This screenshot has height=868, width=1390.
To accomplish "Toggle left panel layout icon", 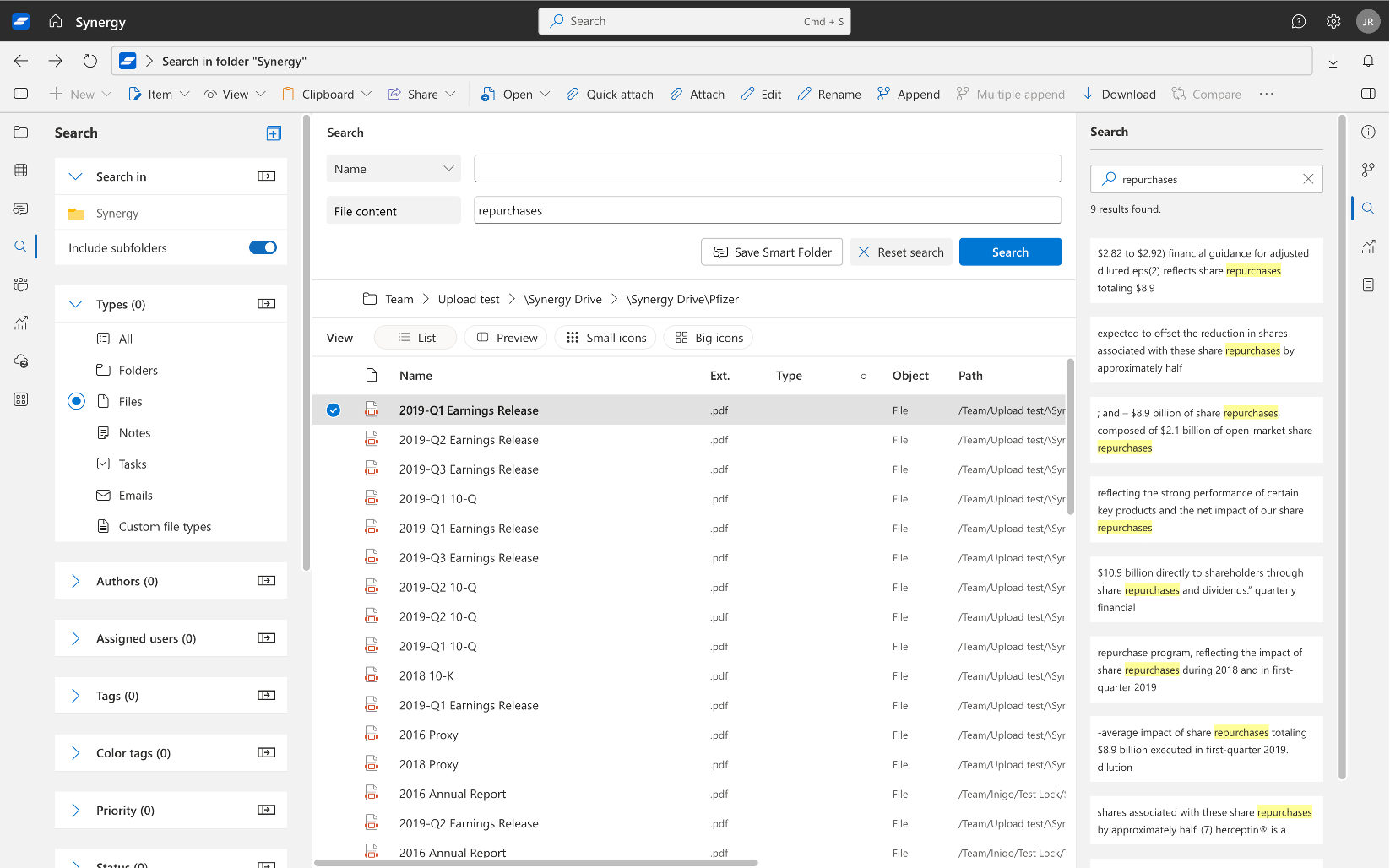I will coord(21,94).
